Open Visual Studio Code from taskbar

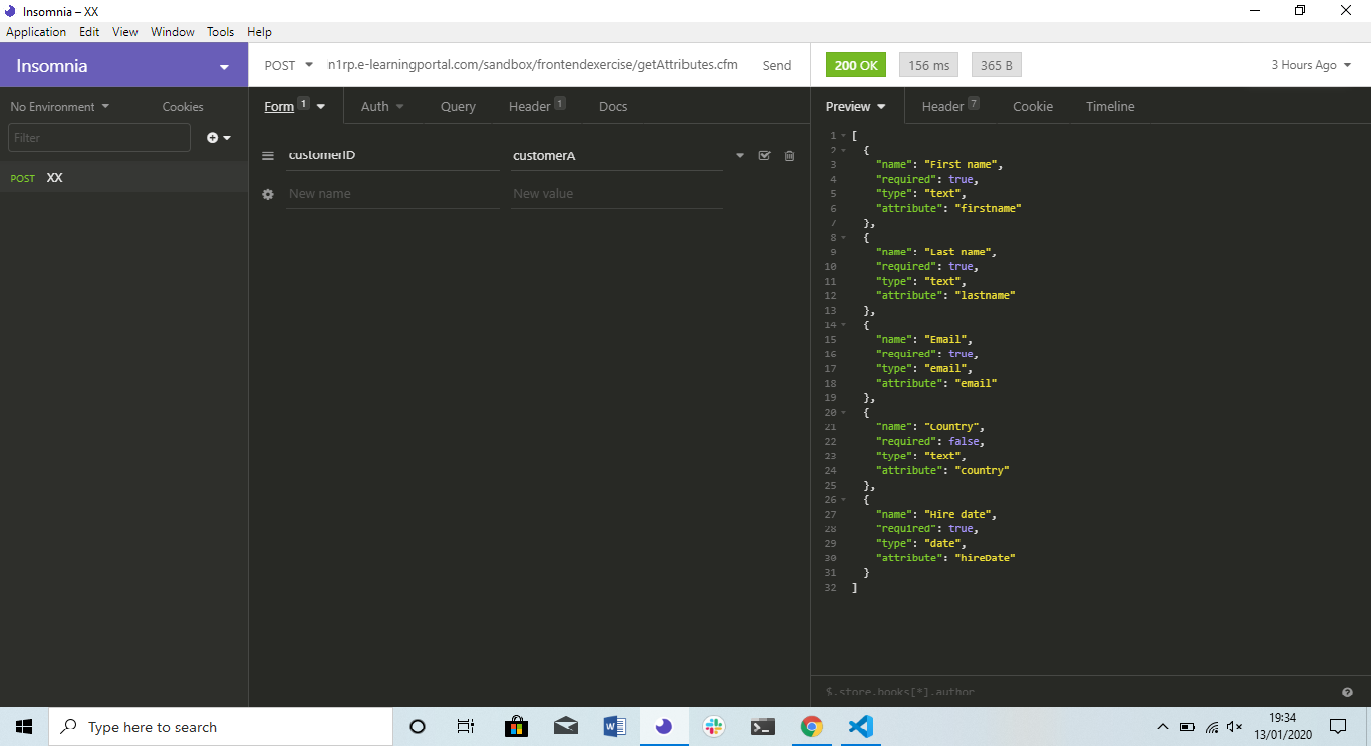tap(860, 727)
